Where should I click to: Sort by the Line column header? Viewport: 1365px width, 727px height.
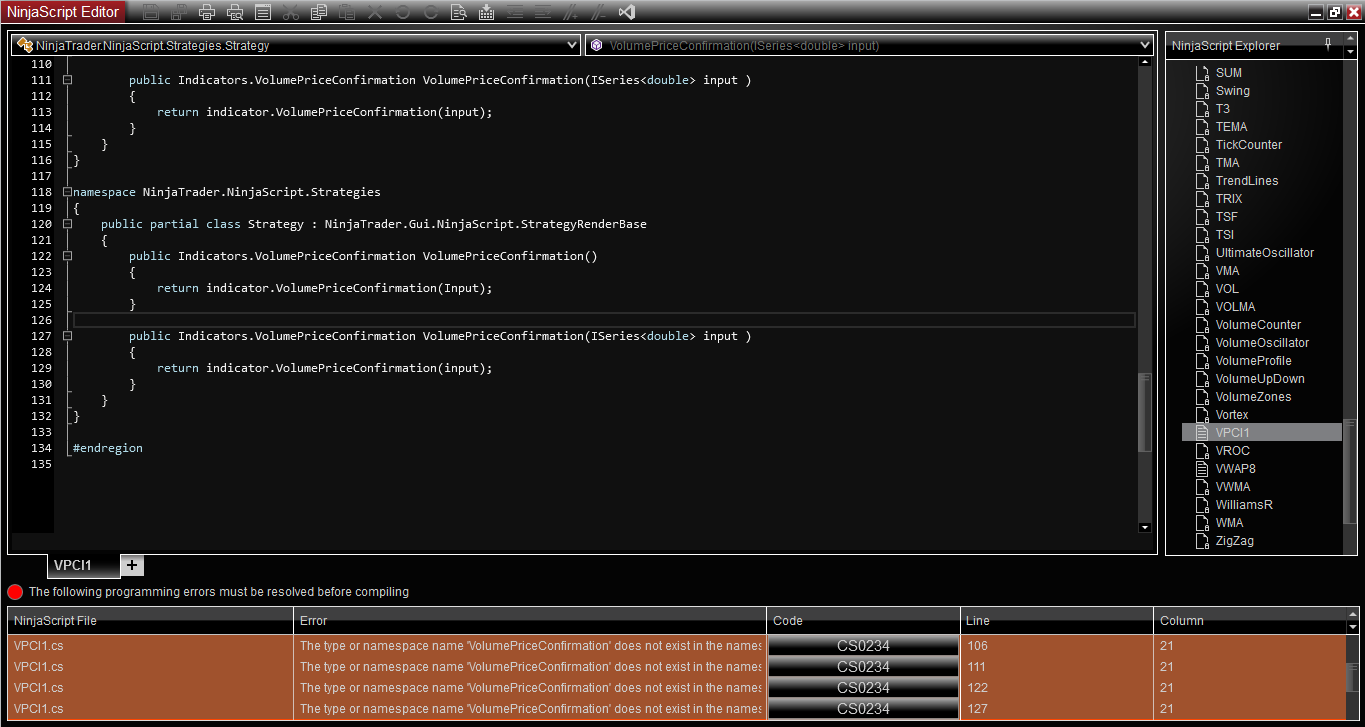1057,621
